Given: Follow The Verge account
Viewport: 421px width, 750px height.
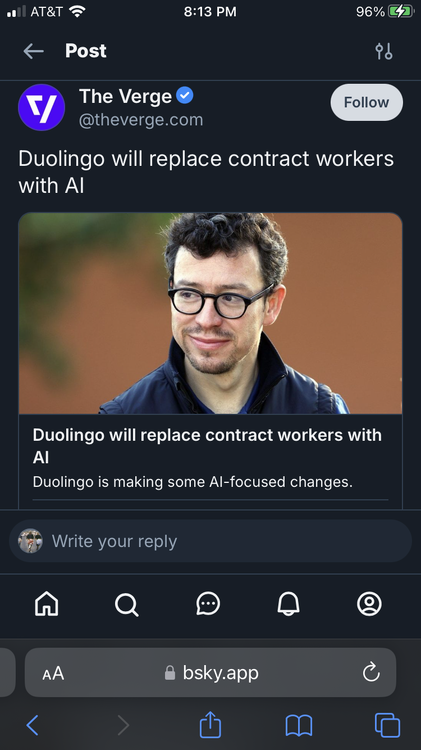Looking at the screenshot, I should pos(366,102).
